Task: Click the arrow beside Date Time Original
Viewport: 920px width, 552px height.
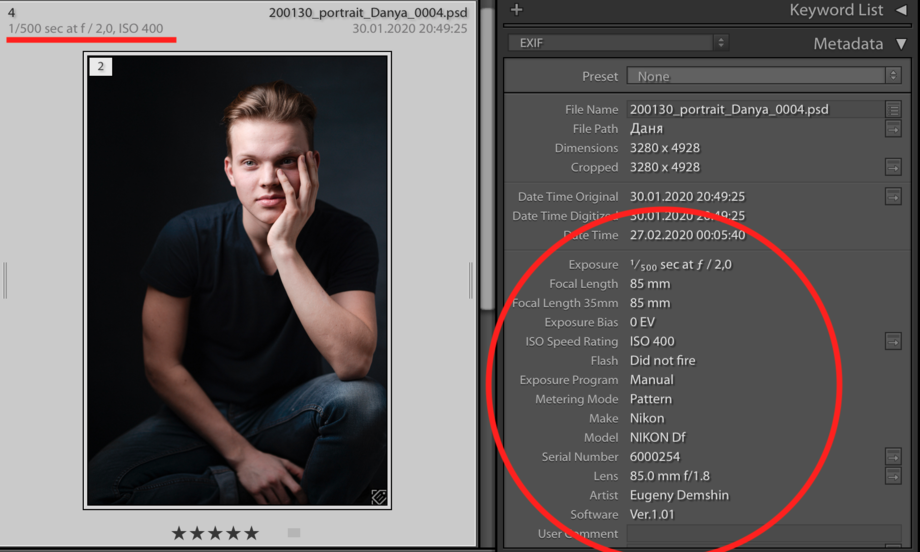Action: pos(893,197)
